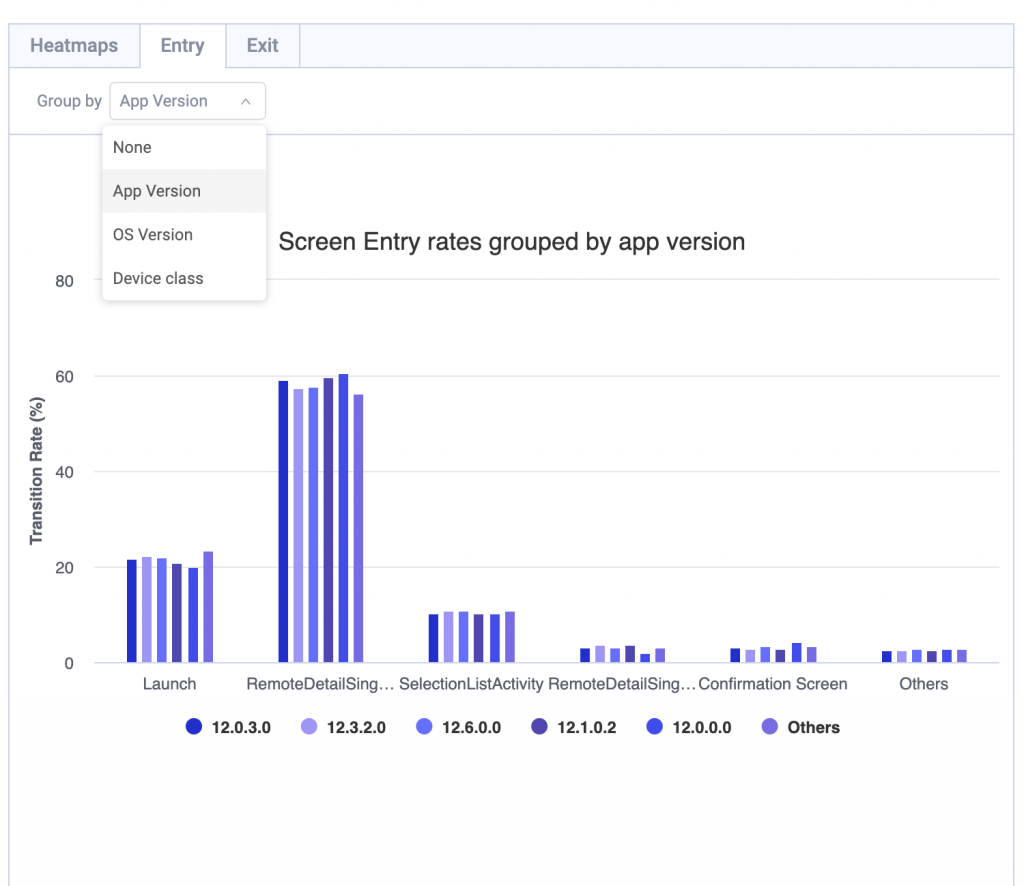Click the 20 y-axis tick label
This screenshot has width=1024, height=886.
(64, 568)
